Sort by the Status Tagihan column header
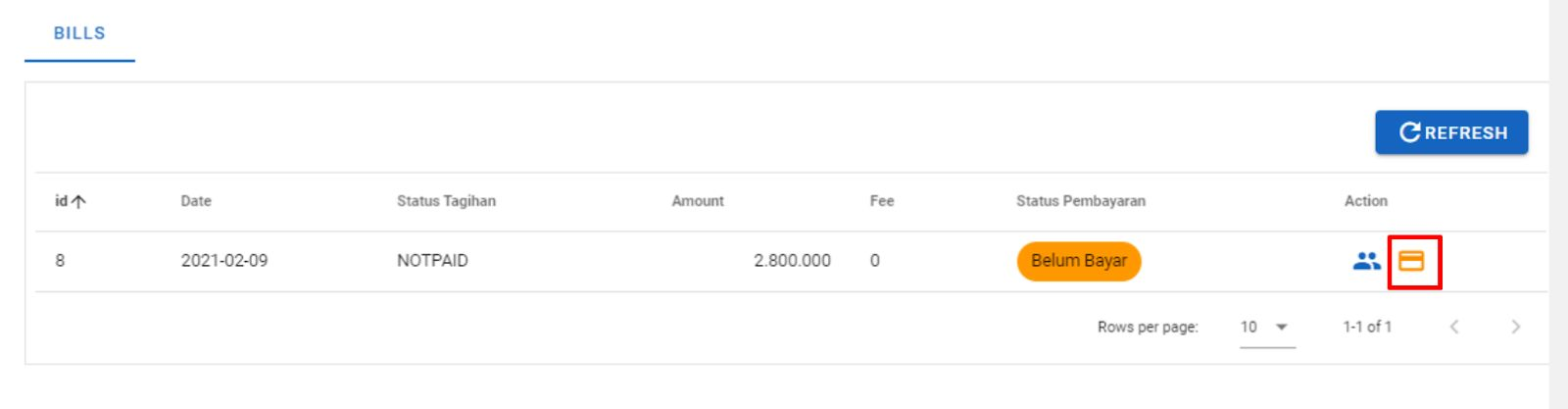The height and width of the screenshot is (409, 1568). pyautogui.click(x=446, y=201)
